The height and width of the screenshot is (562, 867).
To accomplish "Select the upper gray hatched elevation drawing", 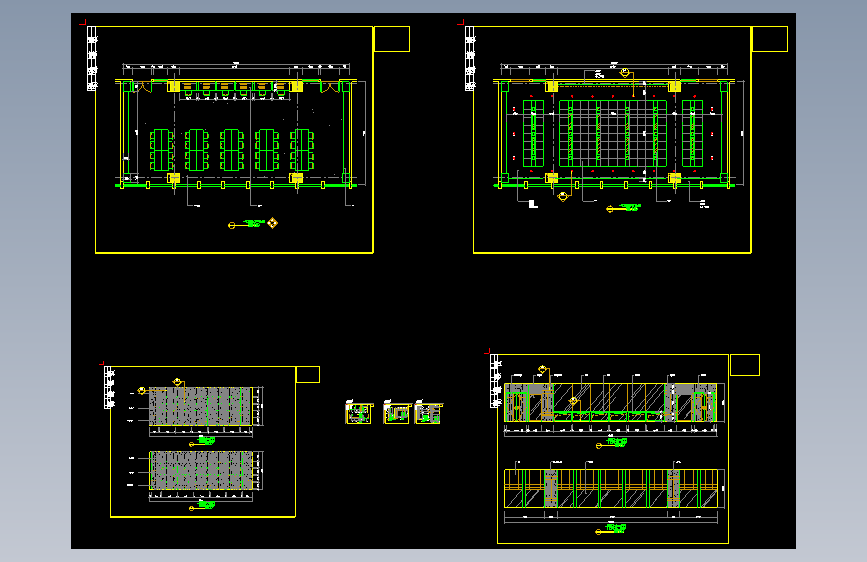I will 201,406.
